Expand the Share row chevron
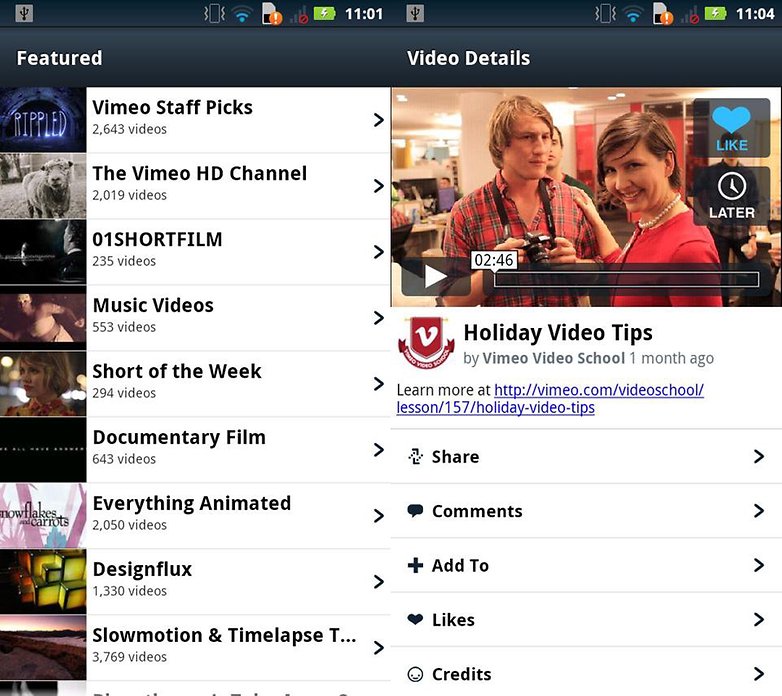The height and width of the screenshot is (696, 782). pos(759,456)
